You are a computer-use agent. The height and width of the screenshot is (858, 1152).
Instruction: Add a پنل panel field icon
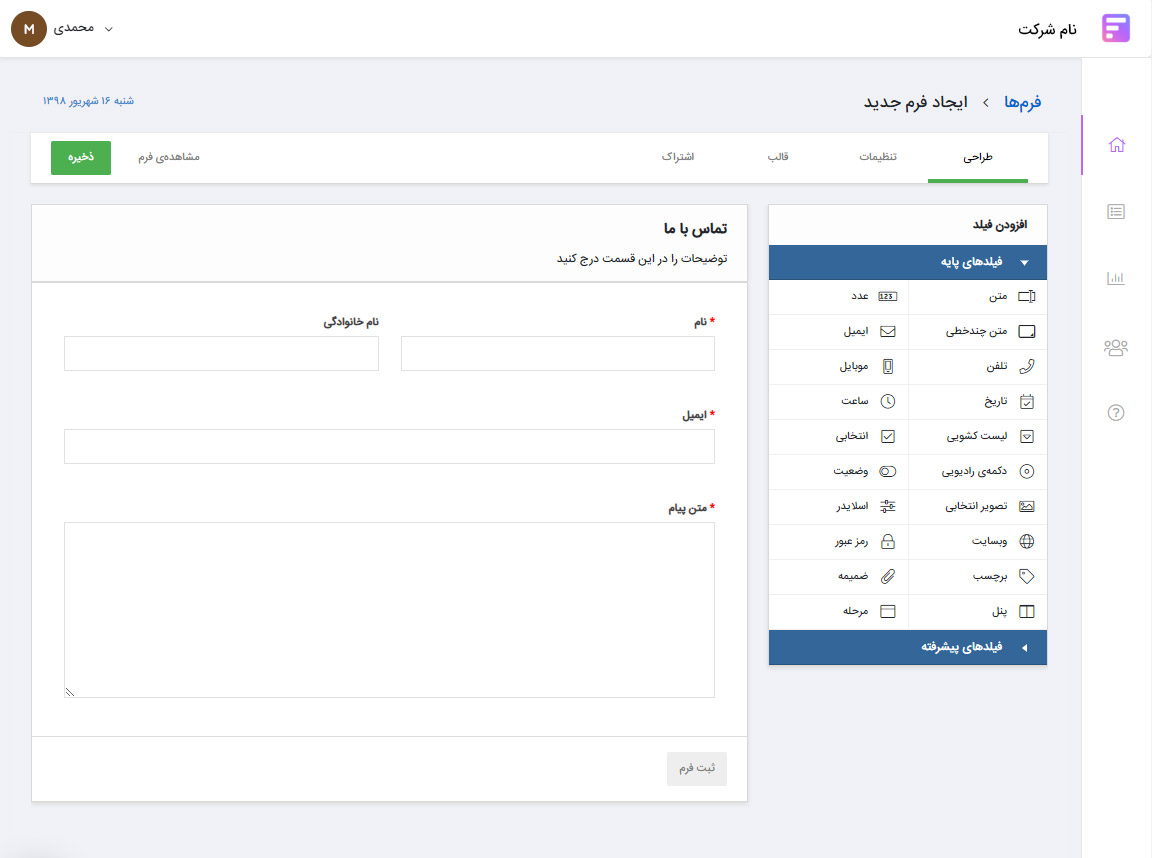[1027, 611]
